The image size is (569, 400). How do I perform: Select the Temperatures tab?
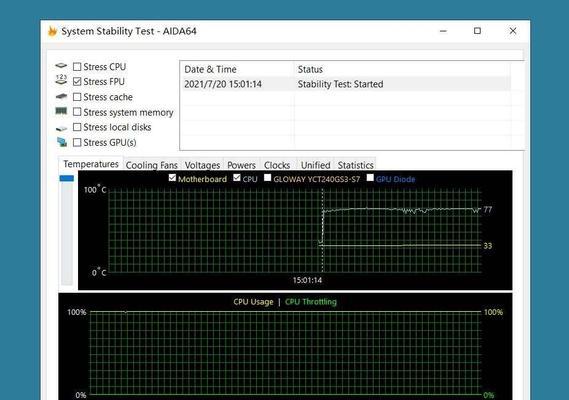pos(91,164)
